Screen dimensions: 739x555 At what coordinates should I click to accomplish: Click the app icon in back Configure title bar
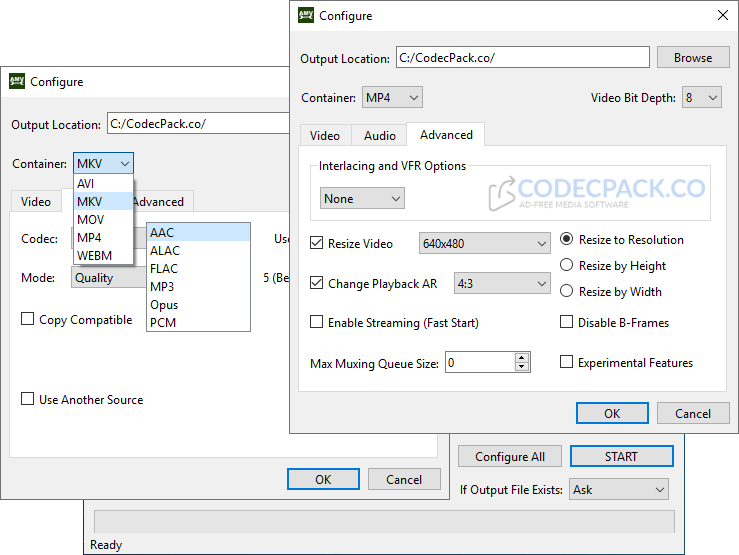coord(17,81)
